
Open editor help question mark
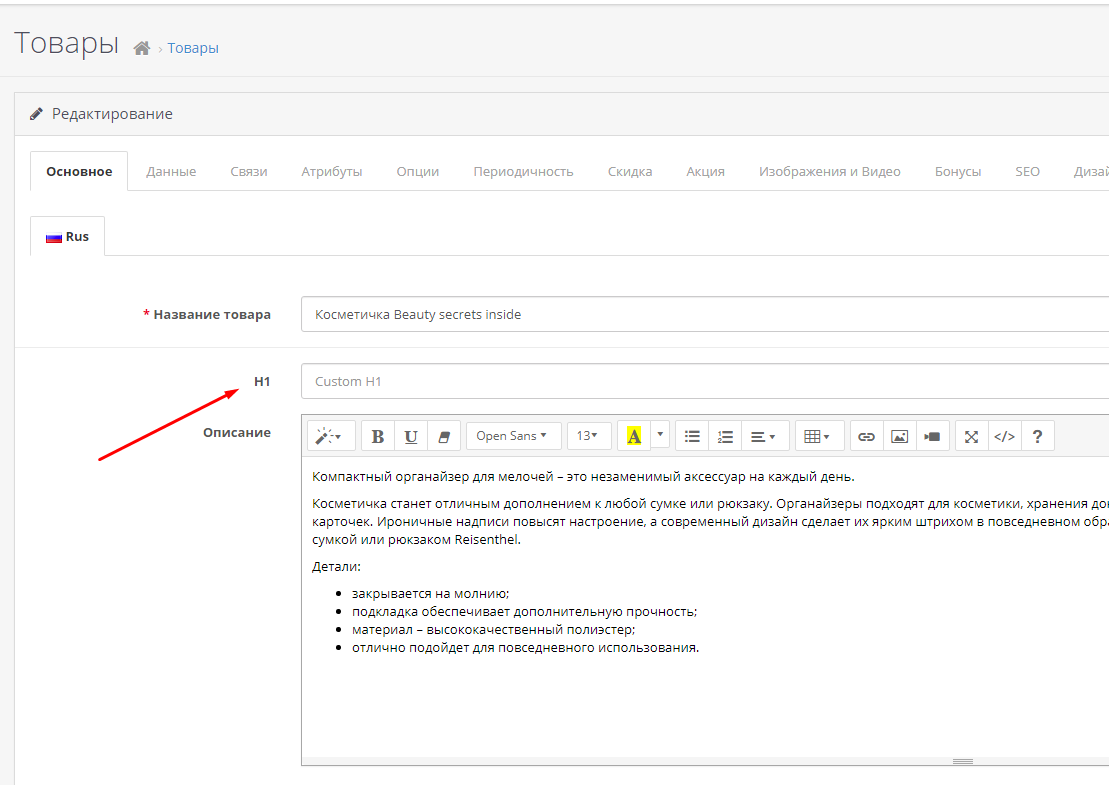1038,436
